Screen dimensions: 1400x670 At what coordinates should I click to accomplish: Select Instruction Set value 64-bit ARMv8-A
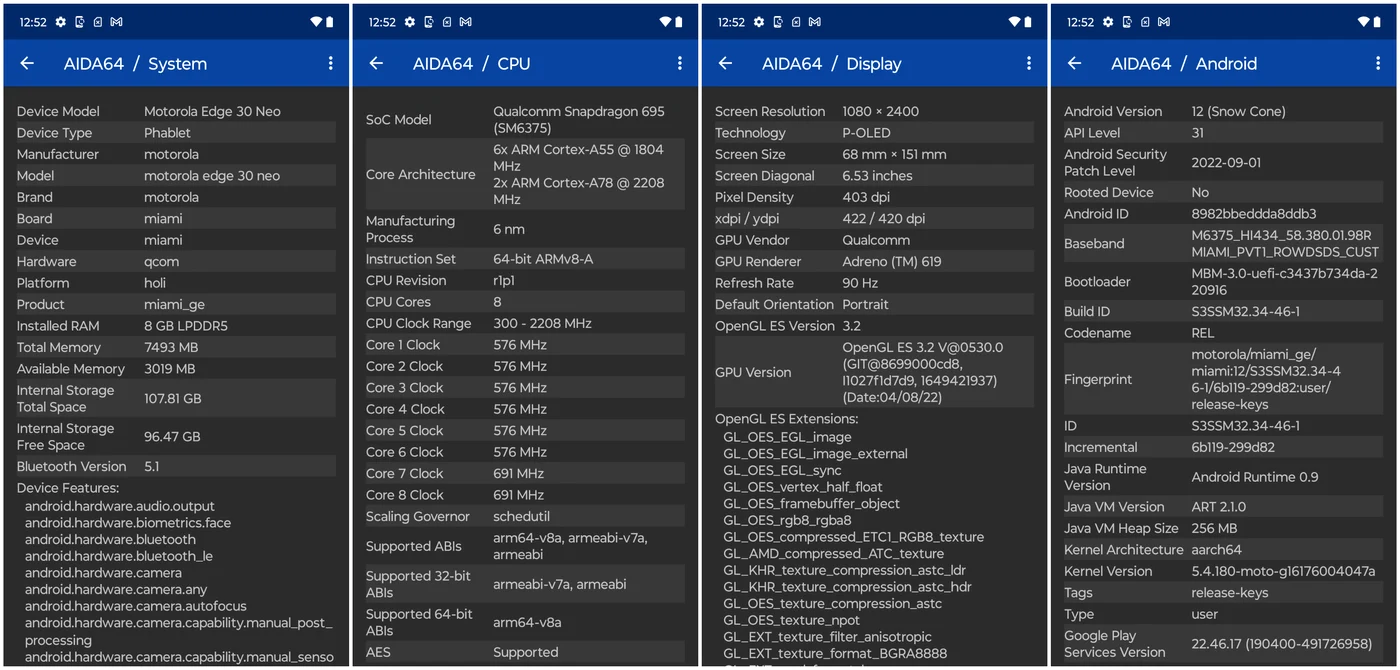tap(543, 259)
